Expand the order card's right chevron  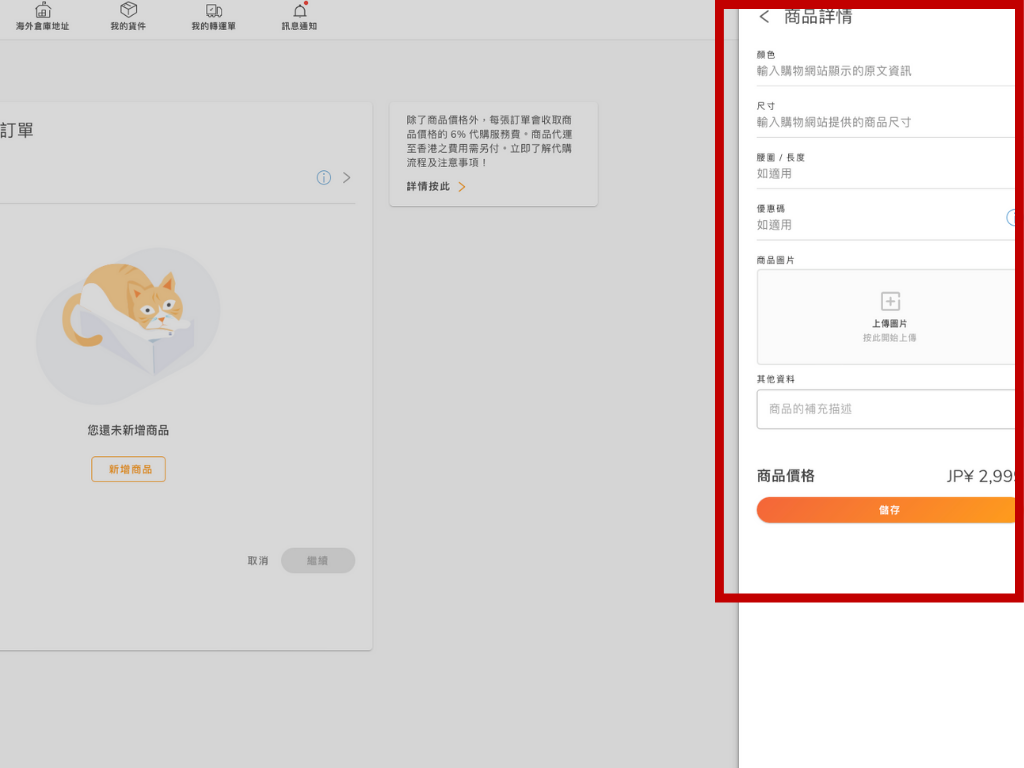pyautogui.click(x=347, y=178)
